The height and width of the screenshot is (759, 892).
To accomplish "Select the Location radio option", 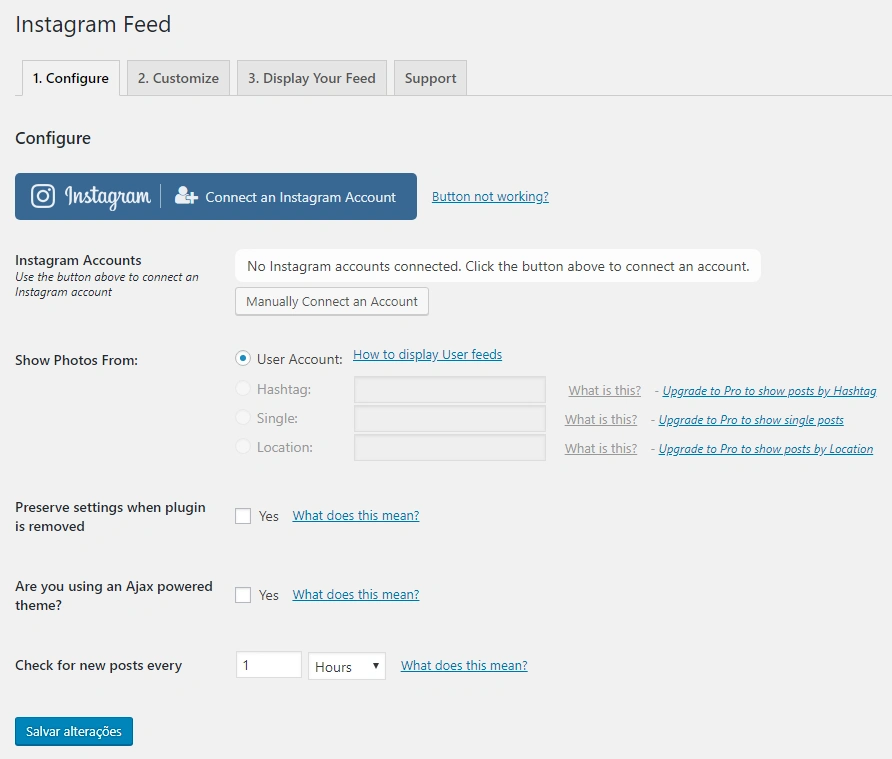I will pos(243,447).
